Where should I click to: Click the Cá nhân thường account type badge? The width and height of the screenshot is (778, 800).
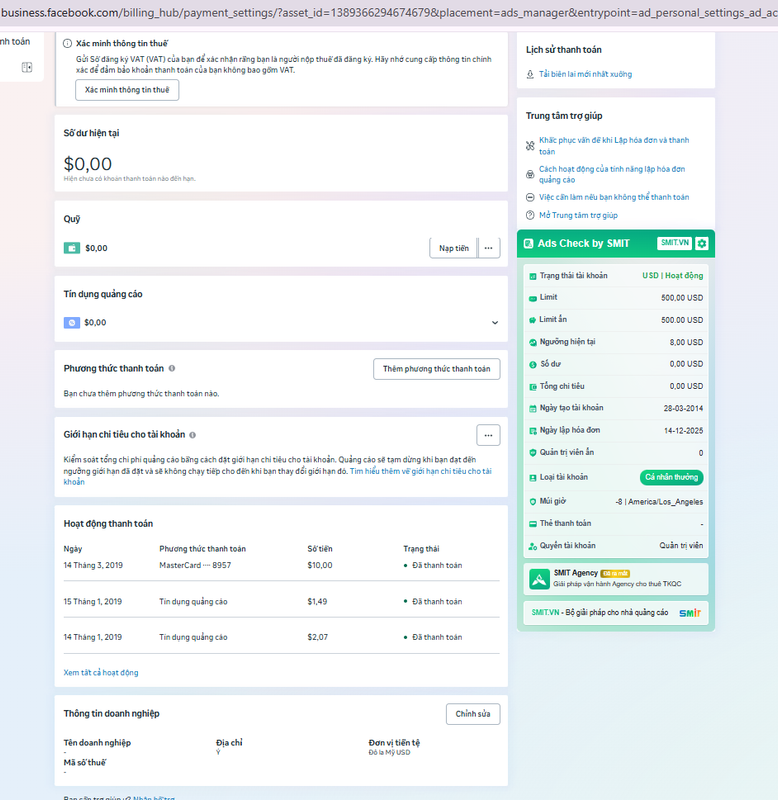671,477
